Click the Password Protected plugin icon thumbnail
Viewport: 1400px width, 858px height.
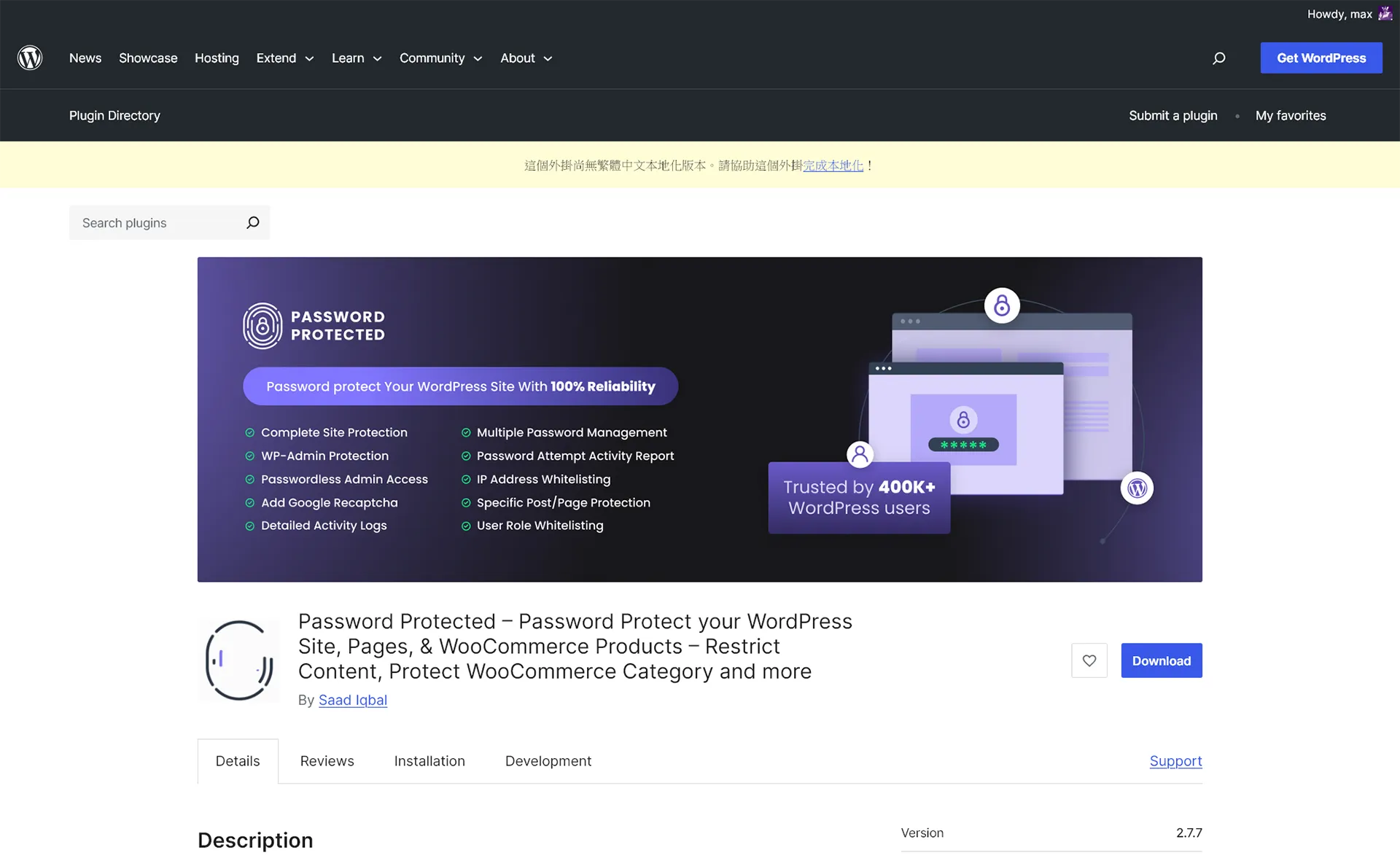pos(238,660)
